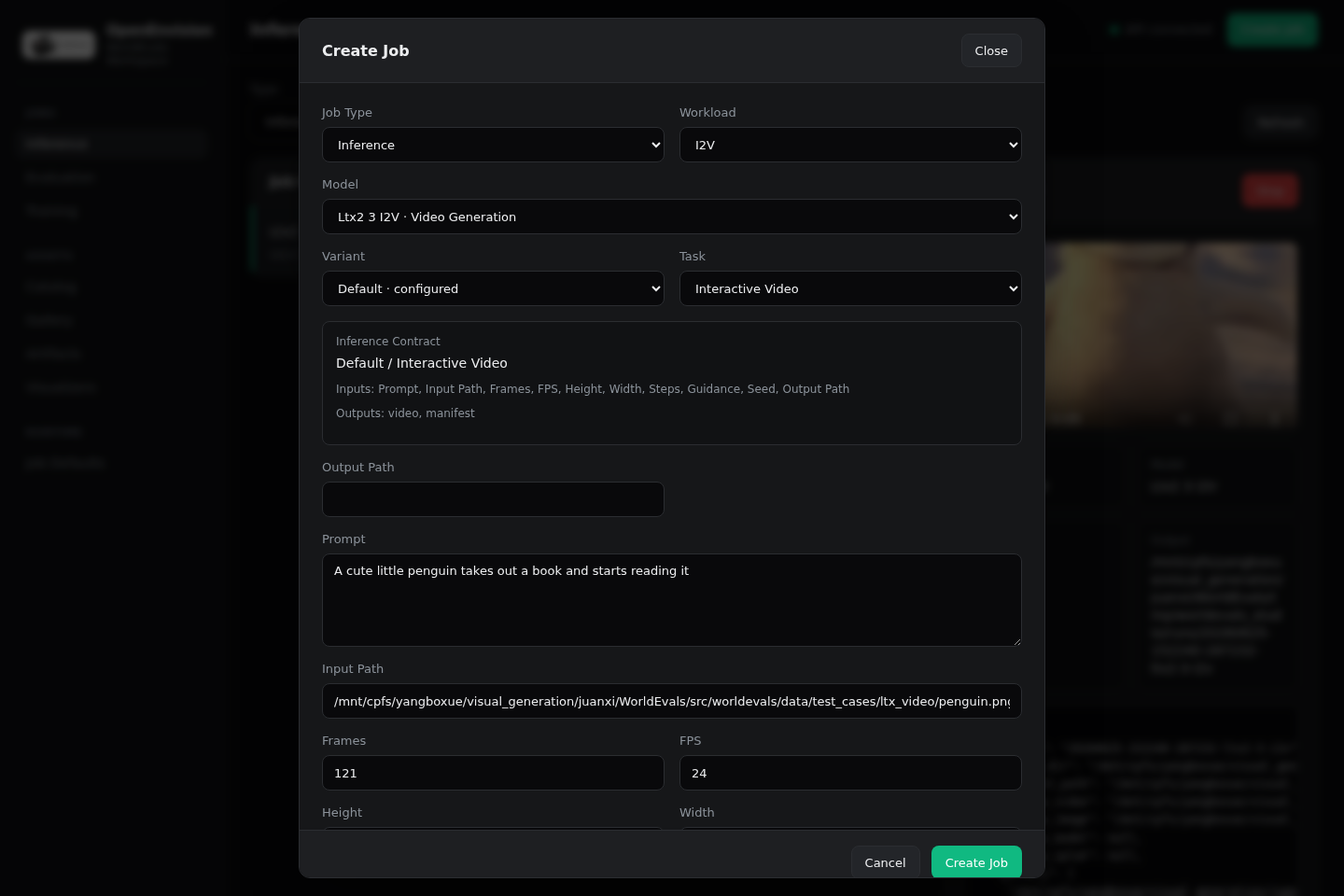Image resolution: width=1344 pixels, height=896 pixels.
Task: Click the 'Frames' field label
Action: 343,741
